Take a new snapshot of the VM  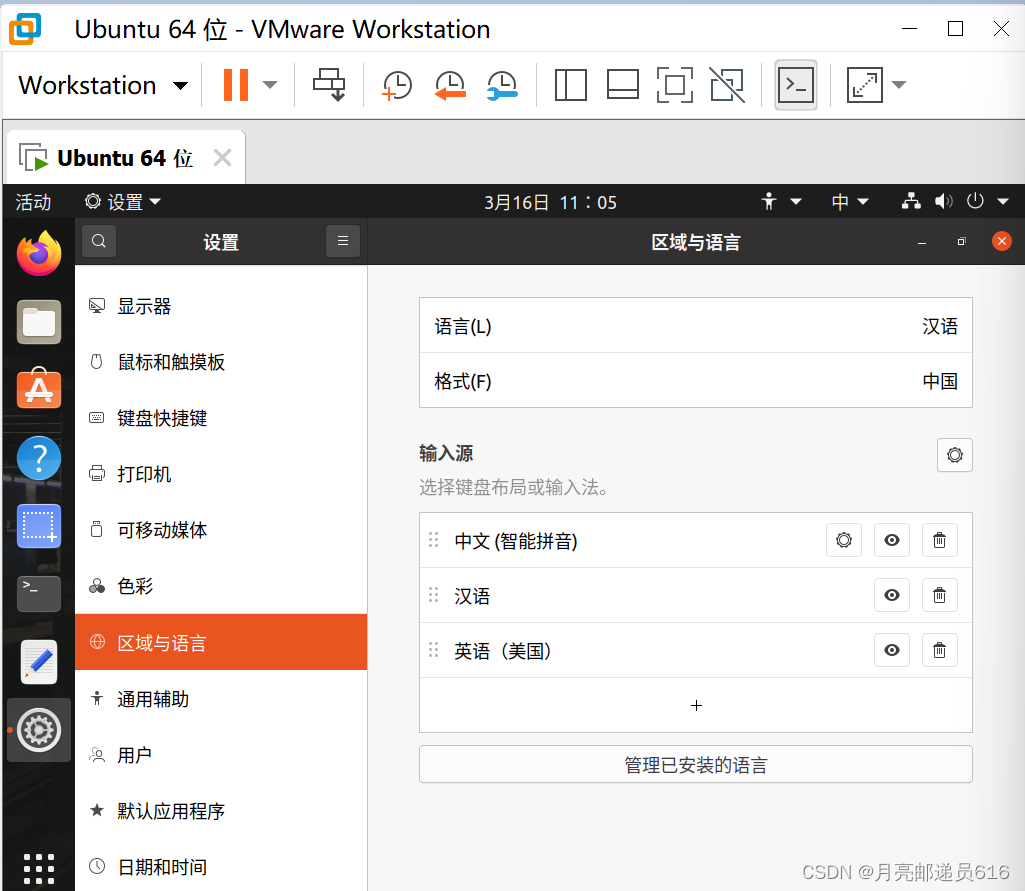[x=397, y=85]
